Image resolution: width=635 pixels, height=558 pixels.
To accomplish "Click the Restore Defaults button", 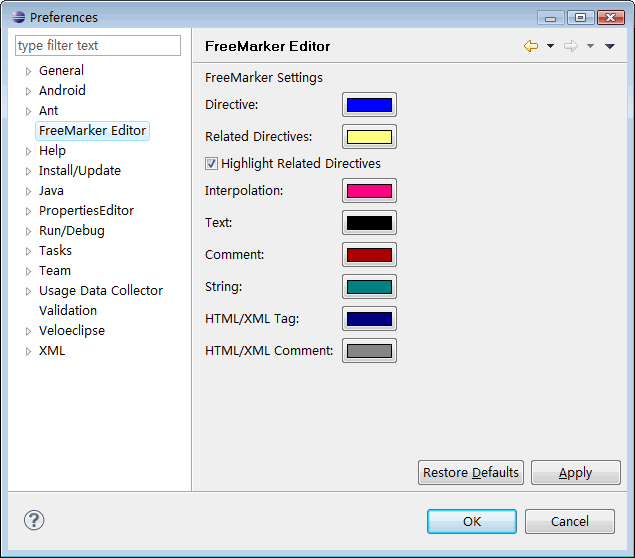I will [471, 472].
